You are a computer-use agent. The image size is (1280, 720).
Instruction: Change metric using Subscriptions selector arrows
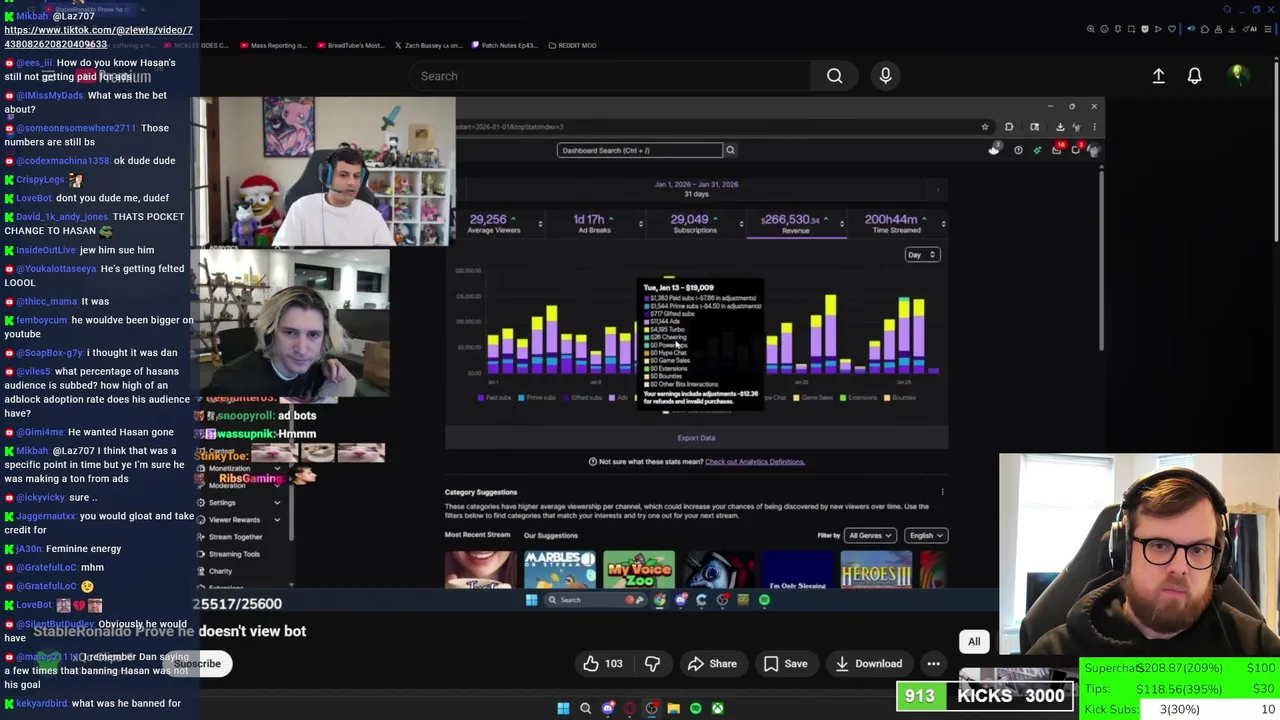[x=741, y=224]
